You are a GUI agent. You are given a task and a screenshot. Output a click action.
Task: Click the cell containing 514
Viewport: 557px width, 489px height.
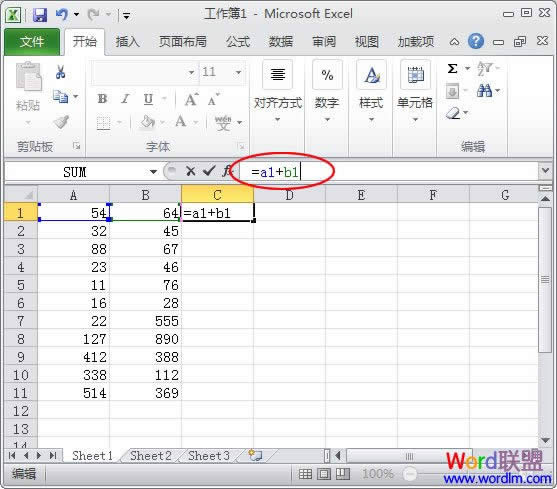(x=74, y=393)
